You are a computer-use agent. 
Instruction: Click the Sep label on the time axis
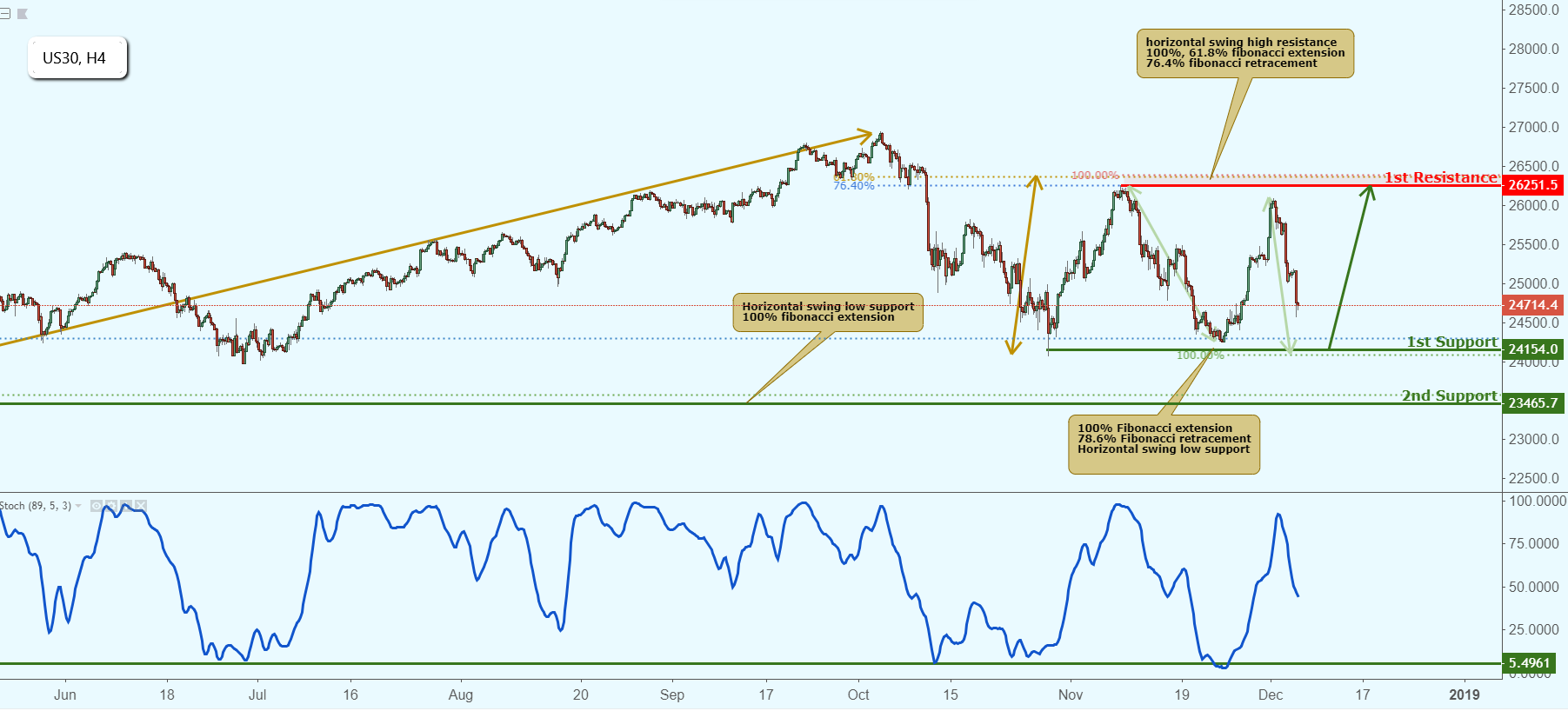[x=672, y=694]
